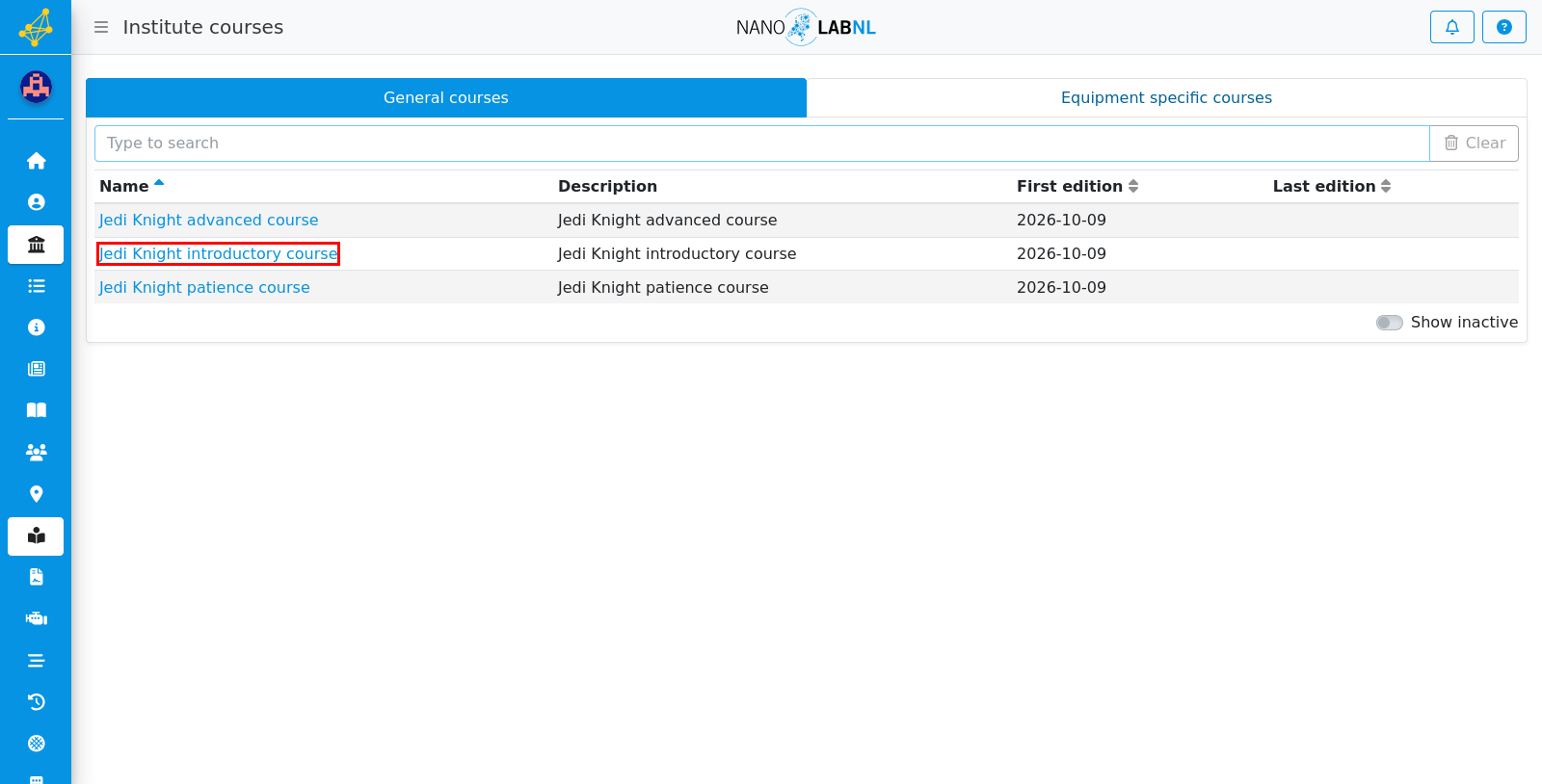Open the user profile circle icon in sidebar

36,202
